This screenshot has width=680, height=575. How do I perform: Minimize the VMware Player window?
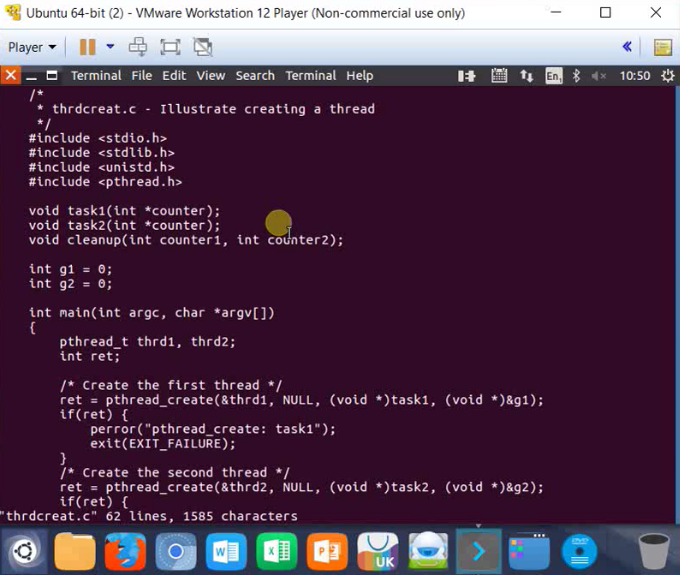pyautogui.click(x=556, y=13)
